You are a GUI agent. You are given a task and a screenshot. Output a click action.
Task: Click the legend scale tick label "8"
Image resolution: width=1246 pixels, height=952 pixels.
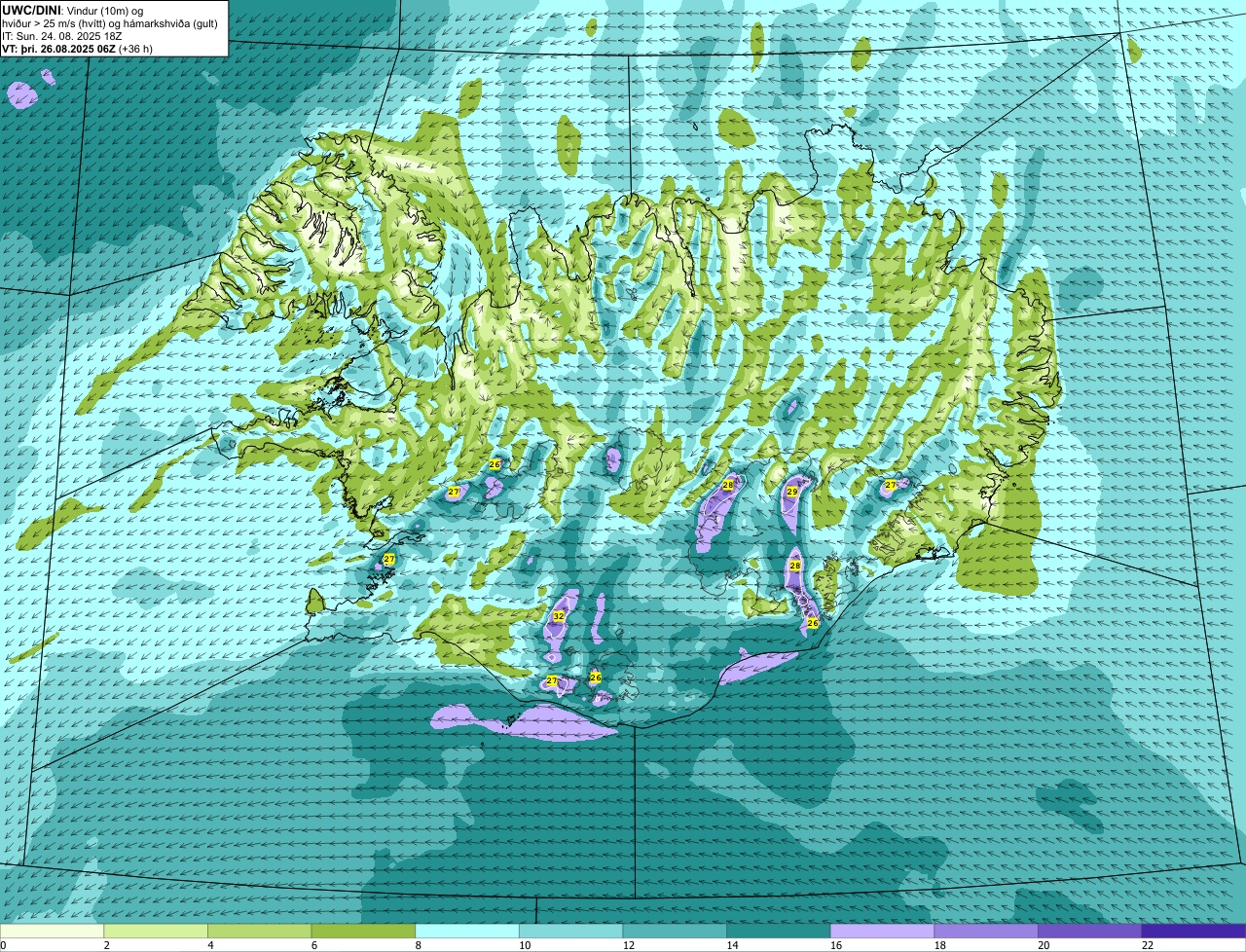(418, 945)
